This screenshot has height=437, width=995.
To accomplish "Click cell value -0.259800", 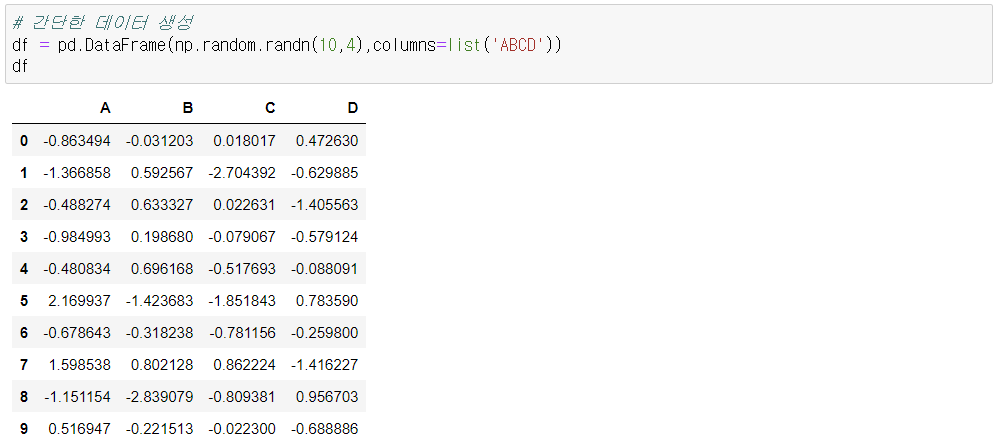I will click(x=324, y=333).
